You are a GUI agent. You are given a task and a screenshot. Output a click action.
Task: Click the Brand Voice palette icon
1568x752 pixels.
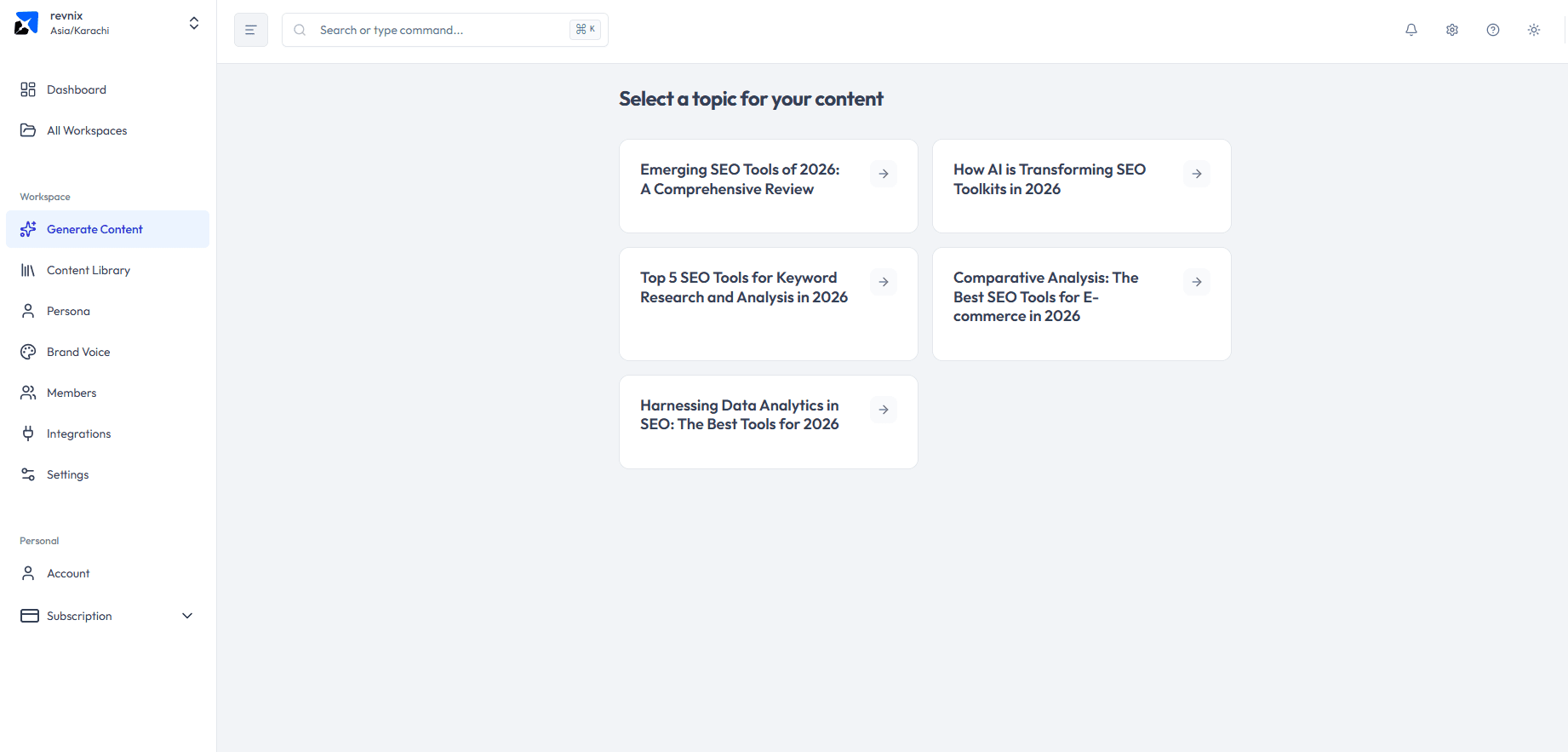[x=28, y=352]
